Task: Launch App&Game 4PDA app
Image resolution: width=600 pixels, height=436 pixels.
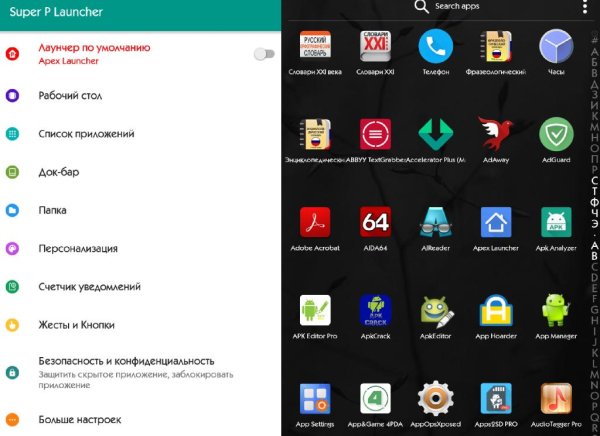Action: [375, 405]
